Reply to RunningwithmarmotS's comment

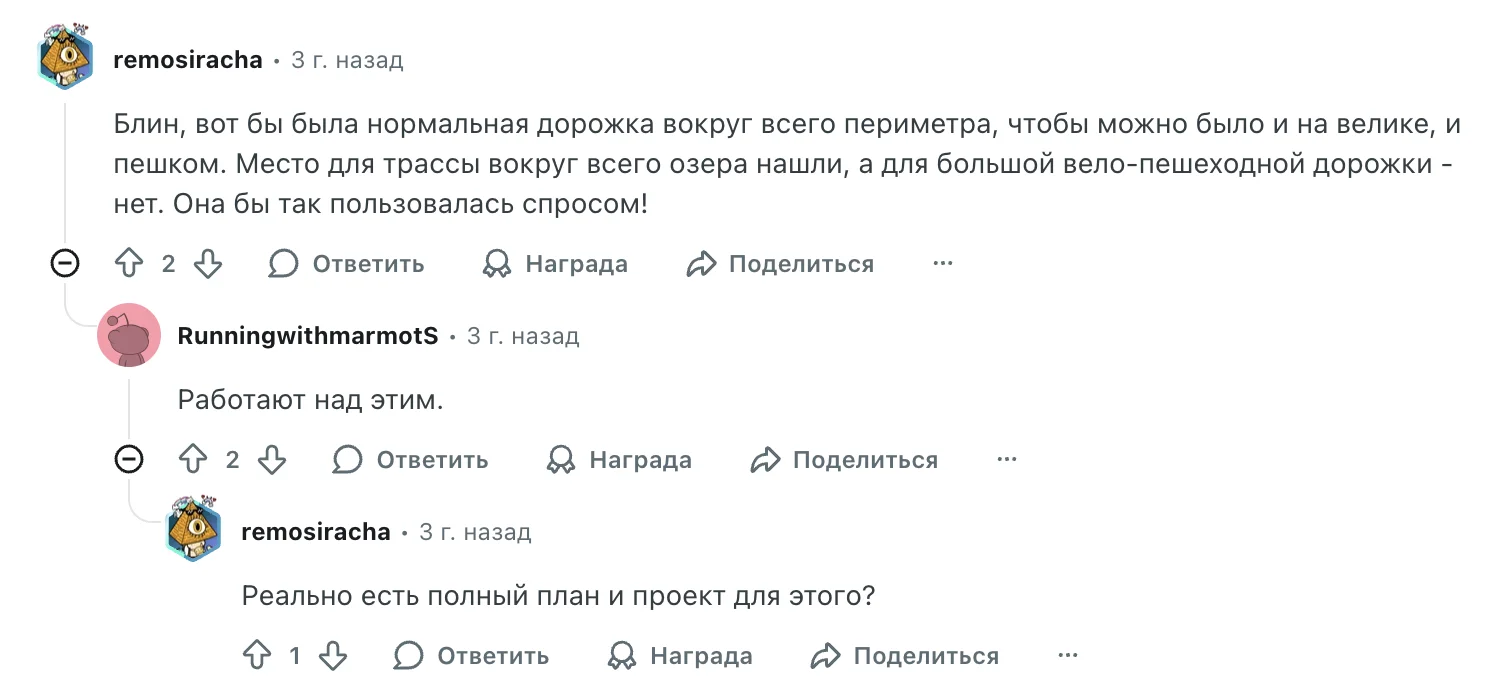click(x=411, y=460)
